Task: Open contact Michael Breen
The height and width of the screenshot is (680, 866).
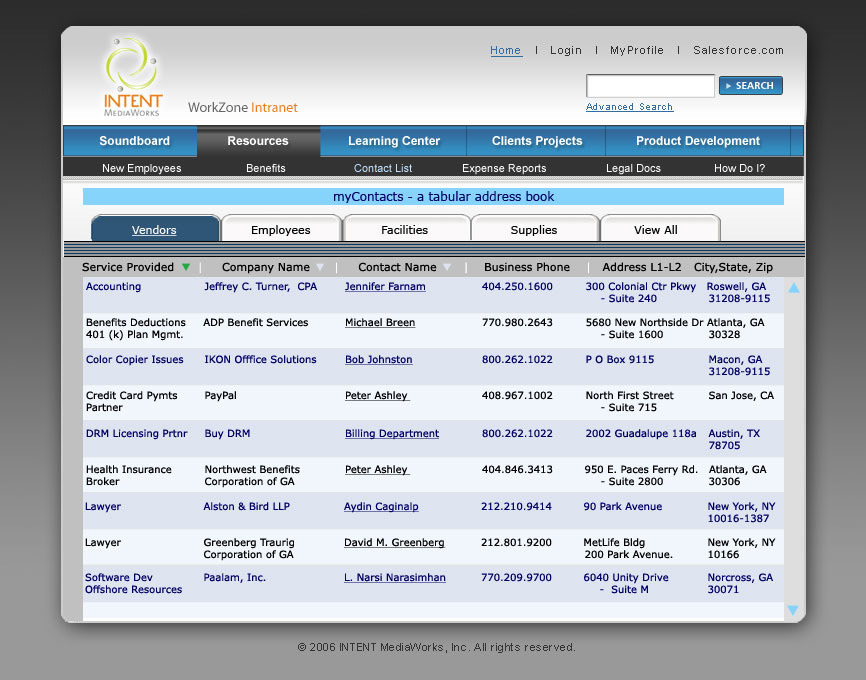Action: 380,323
